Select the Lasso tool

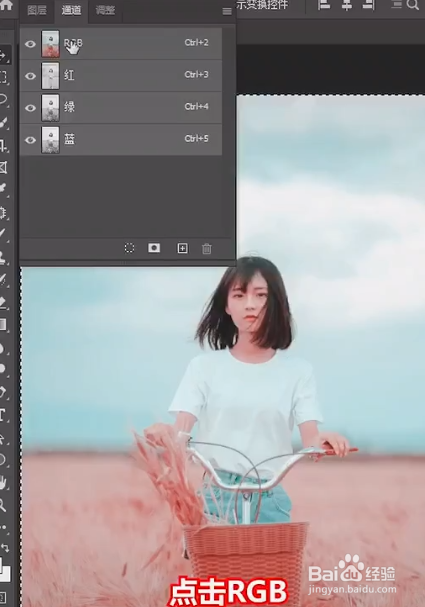pos(2,99)
